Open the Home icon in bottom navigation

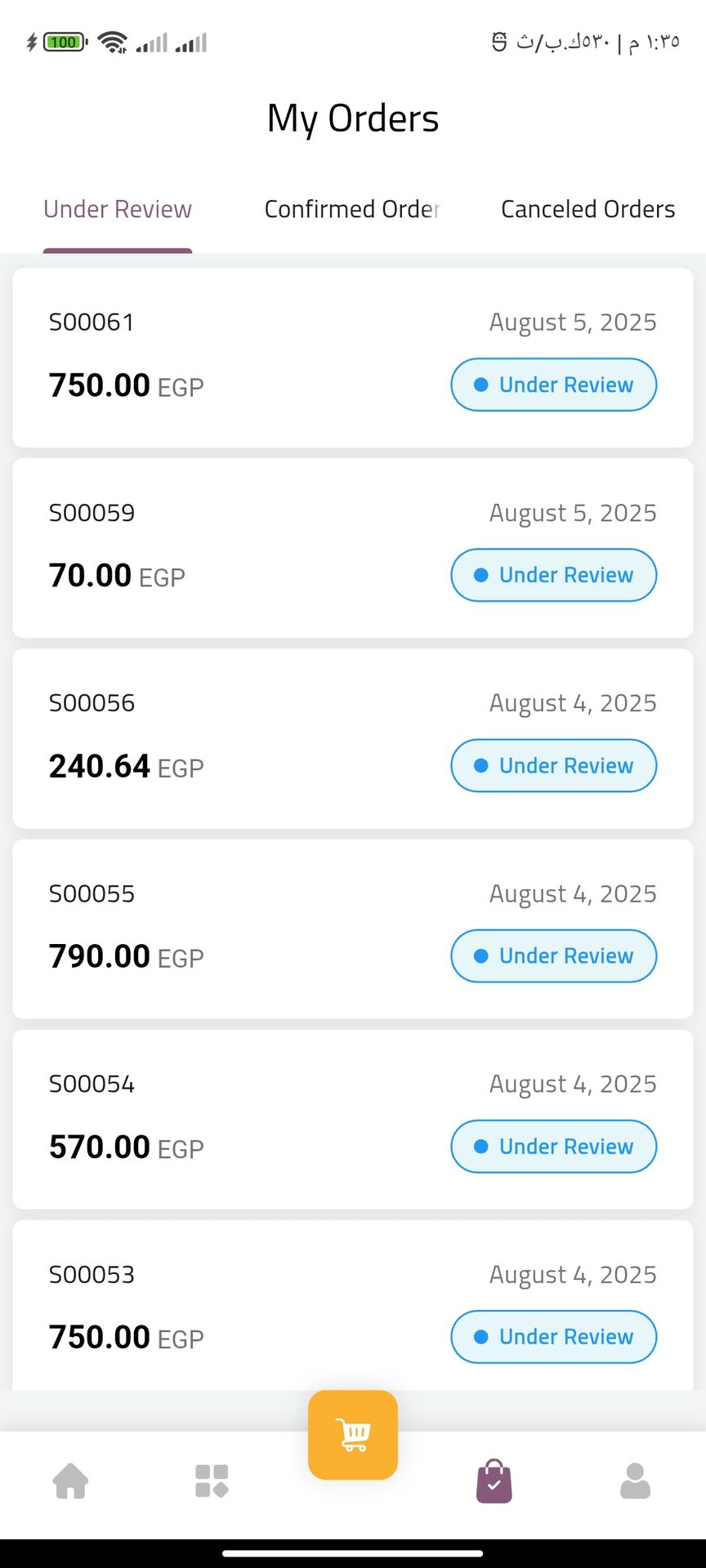pos(71,1481)
